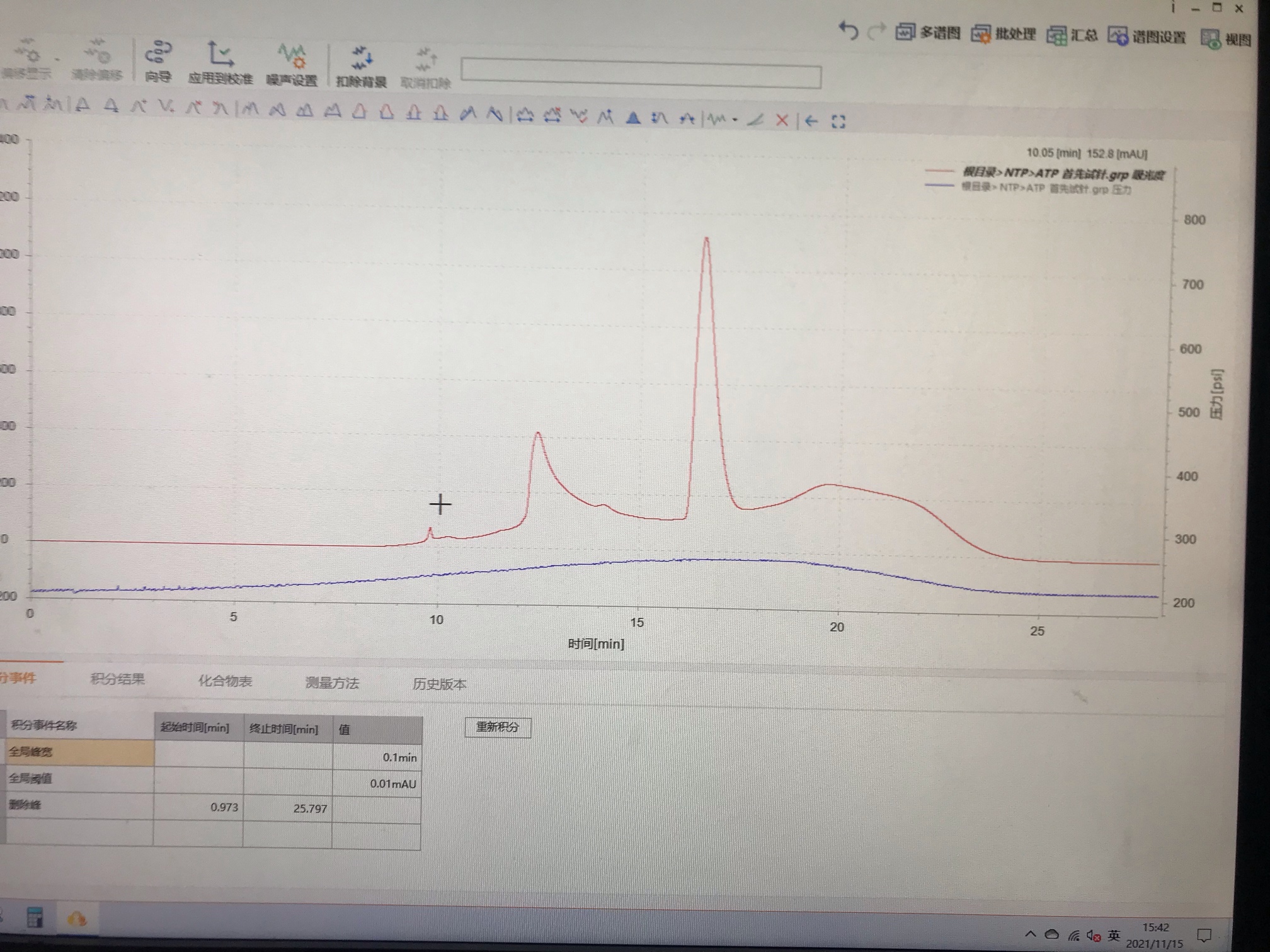Click 扣除背景 subtract background
The image size is (1270, 952).
click(361, 67)
